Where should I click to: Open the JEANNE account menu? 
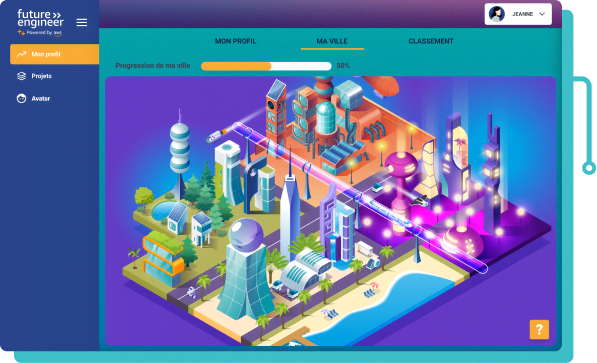pyautogui.click(x=518, y=14)
